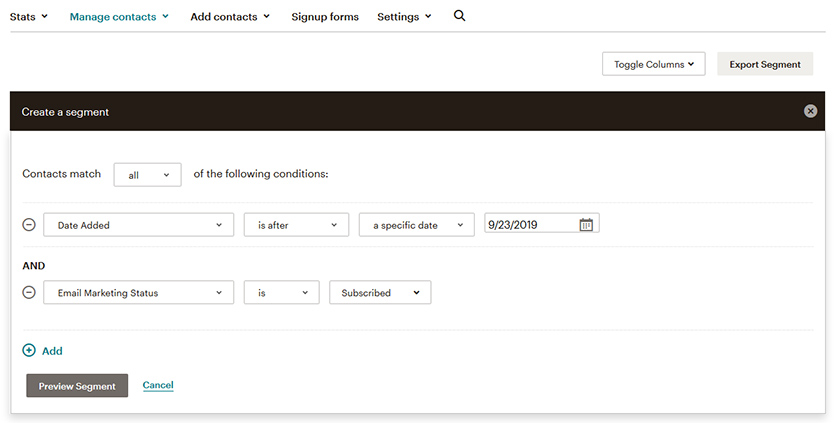835x423 pixels.
Task: Open the Toggle Columns dropdown
Action: tap(654, 64)
